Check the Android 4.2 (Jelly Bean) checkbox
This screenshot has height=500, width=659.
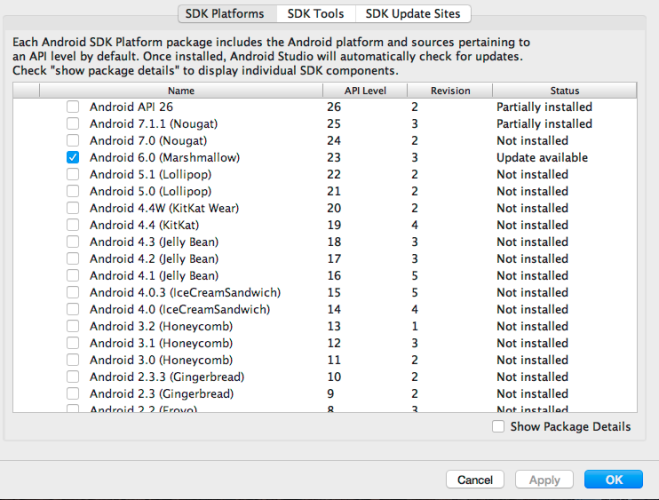click(x=73, y=258)
